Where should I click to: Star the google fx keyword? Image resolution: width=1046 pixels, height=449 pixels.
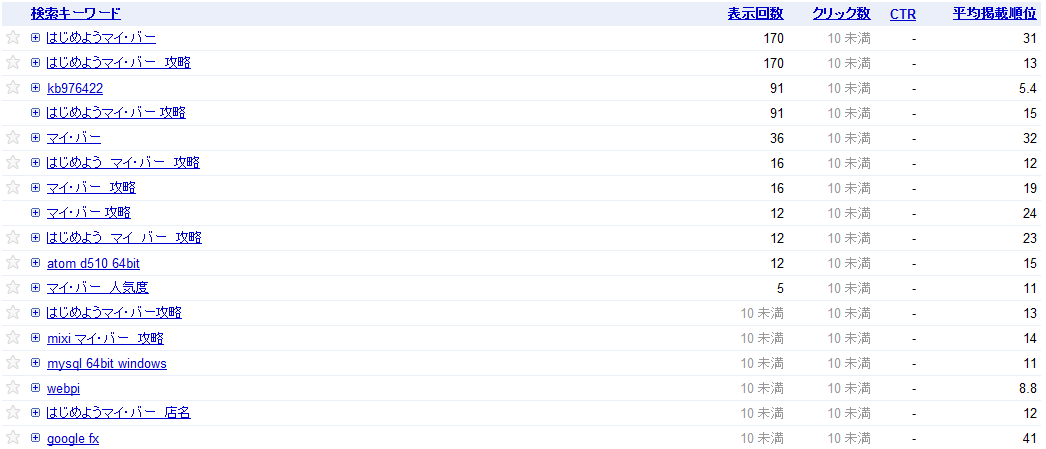pyautogui.click(x=13, y=438)
